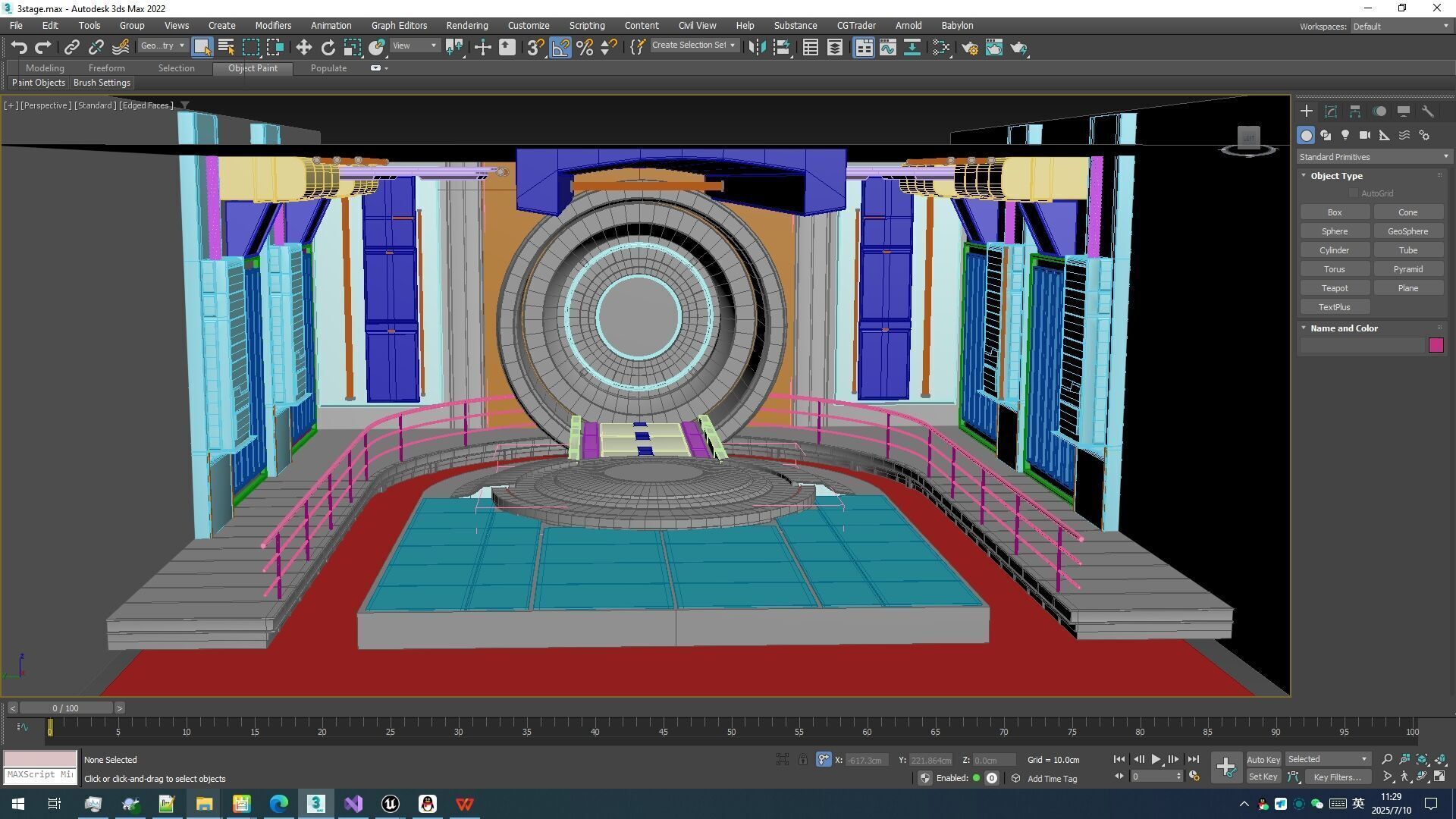Switch to the Motion command panel
1456x819 pixels.
tap(1379, 111)
